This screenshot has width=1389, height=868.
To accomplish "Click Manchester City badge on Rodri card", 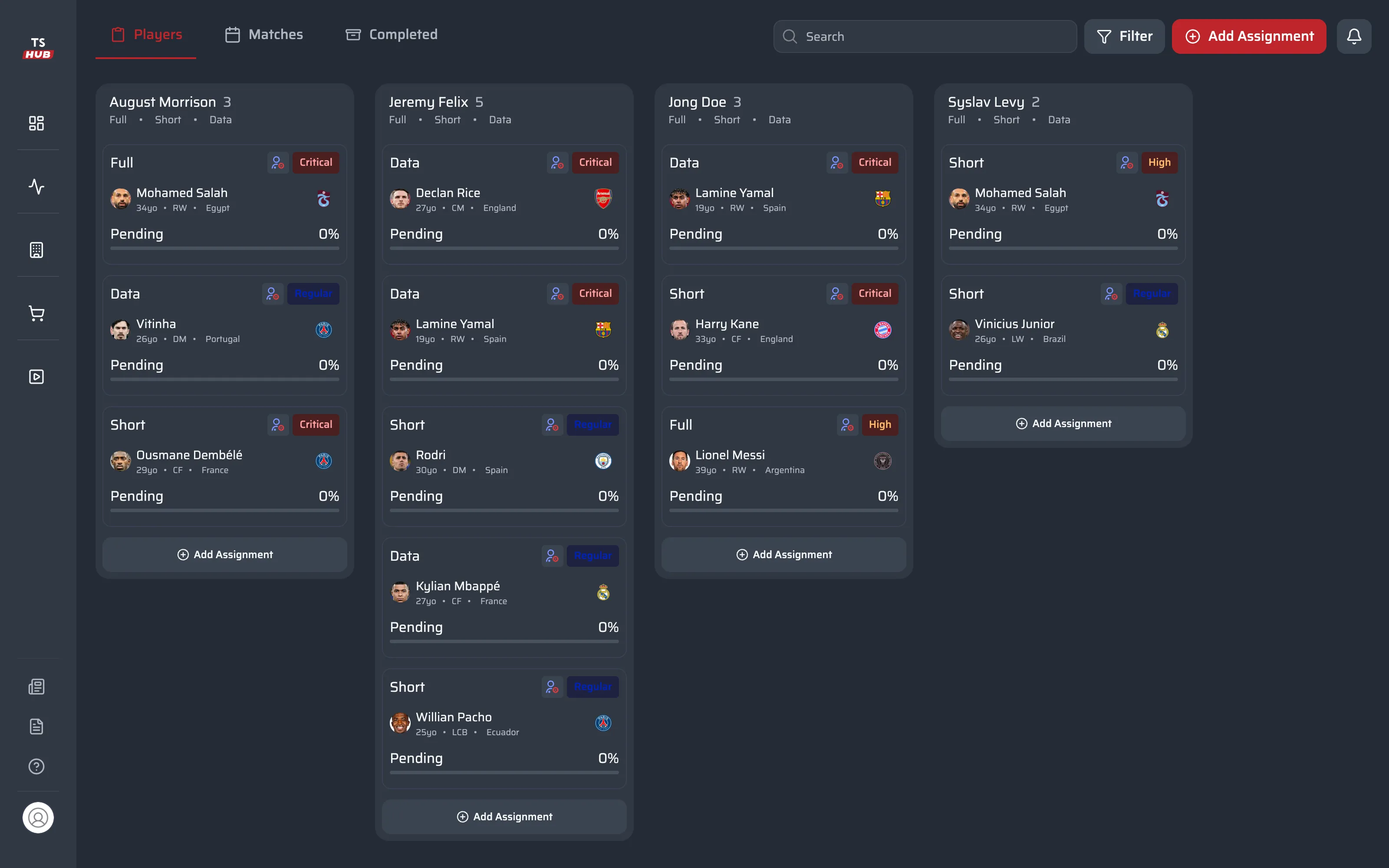I will (x=603, y=460).
